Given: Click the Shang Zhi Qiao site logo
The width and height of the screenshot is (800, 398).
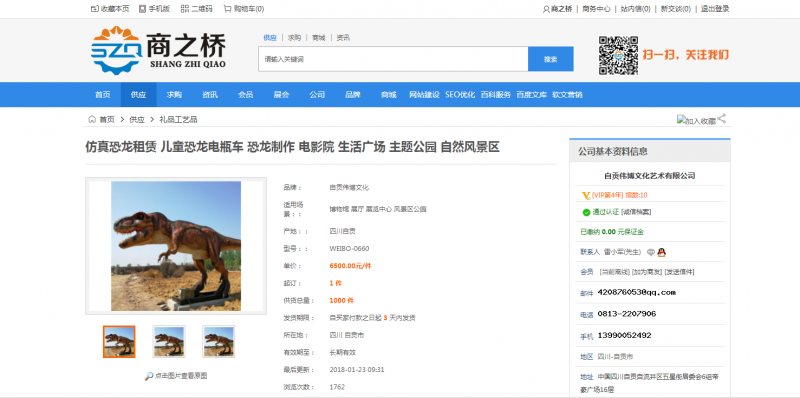Looking at the screenshot, I should (x=159, y=51).
